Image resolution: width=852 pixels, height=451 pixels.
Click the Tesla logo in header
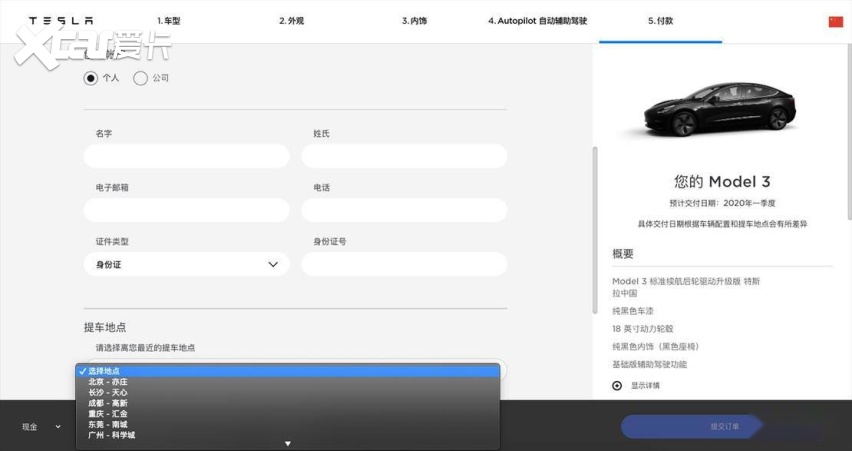(61, 20)
